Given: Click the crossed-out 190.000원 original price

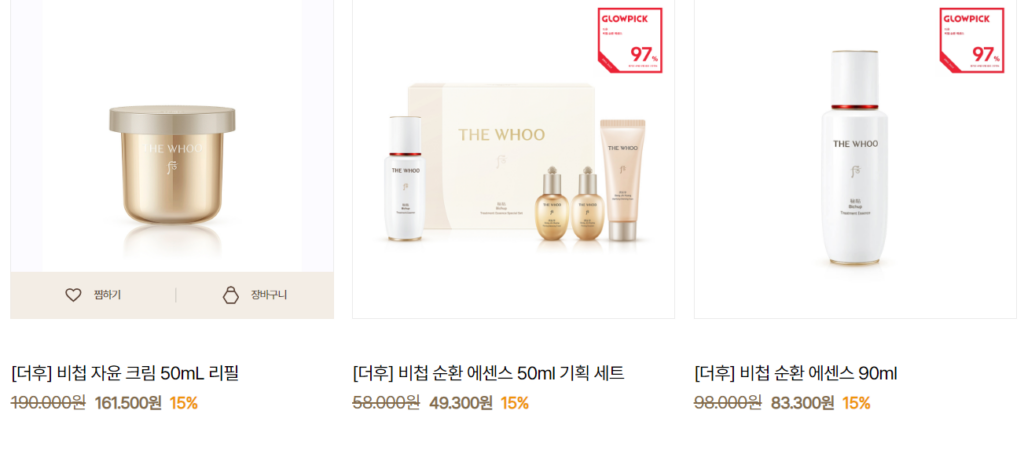Looking at the screenshot, I should click(48, 403).
